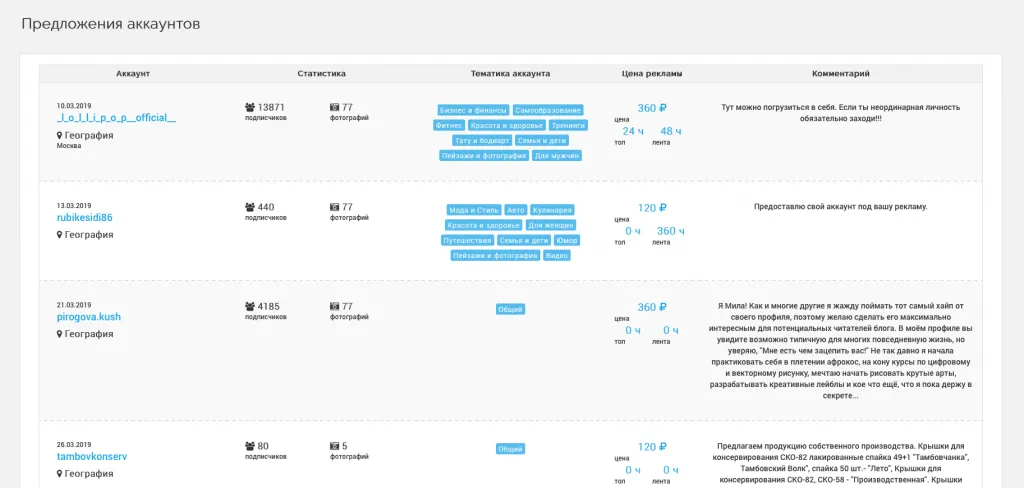Click the comment starting 'Предлагаем продукцию собственного производства'
The width and height of the screenshot is (1024, 488).
(840, 464)
